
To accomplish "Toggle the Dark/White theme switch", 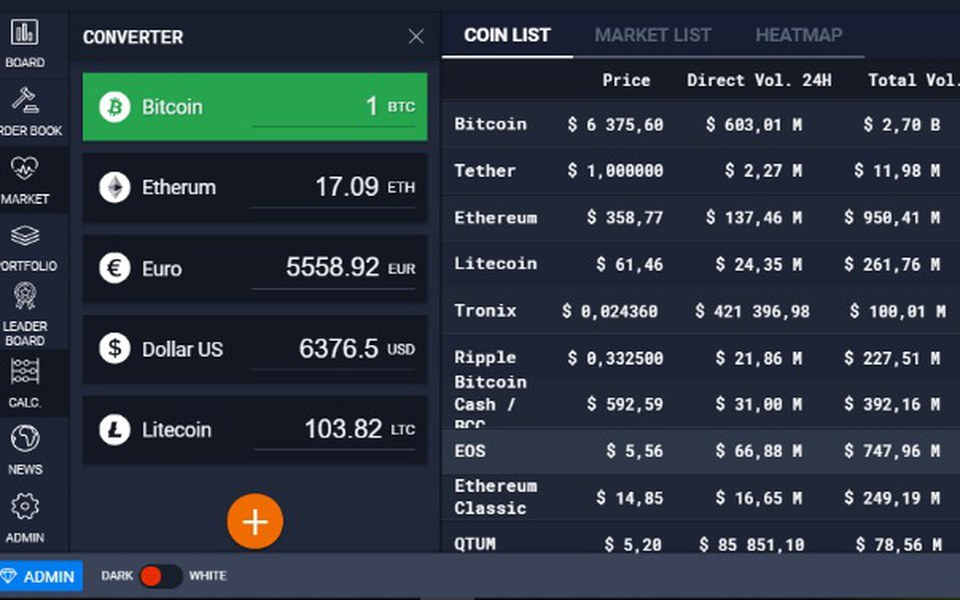I will pos(160,576).
